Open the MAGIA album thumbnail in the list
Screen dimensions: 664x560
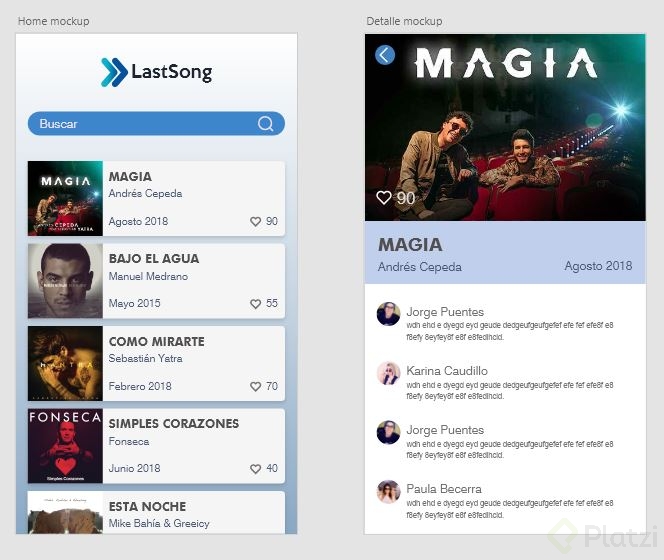click(65, 198)
